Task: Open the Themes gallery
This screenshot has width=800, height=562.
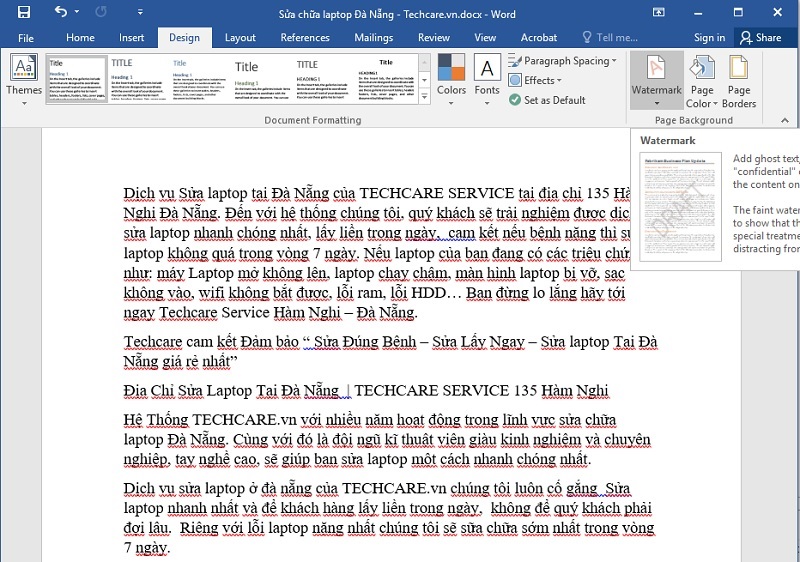Action: [x=24, y=81]
